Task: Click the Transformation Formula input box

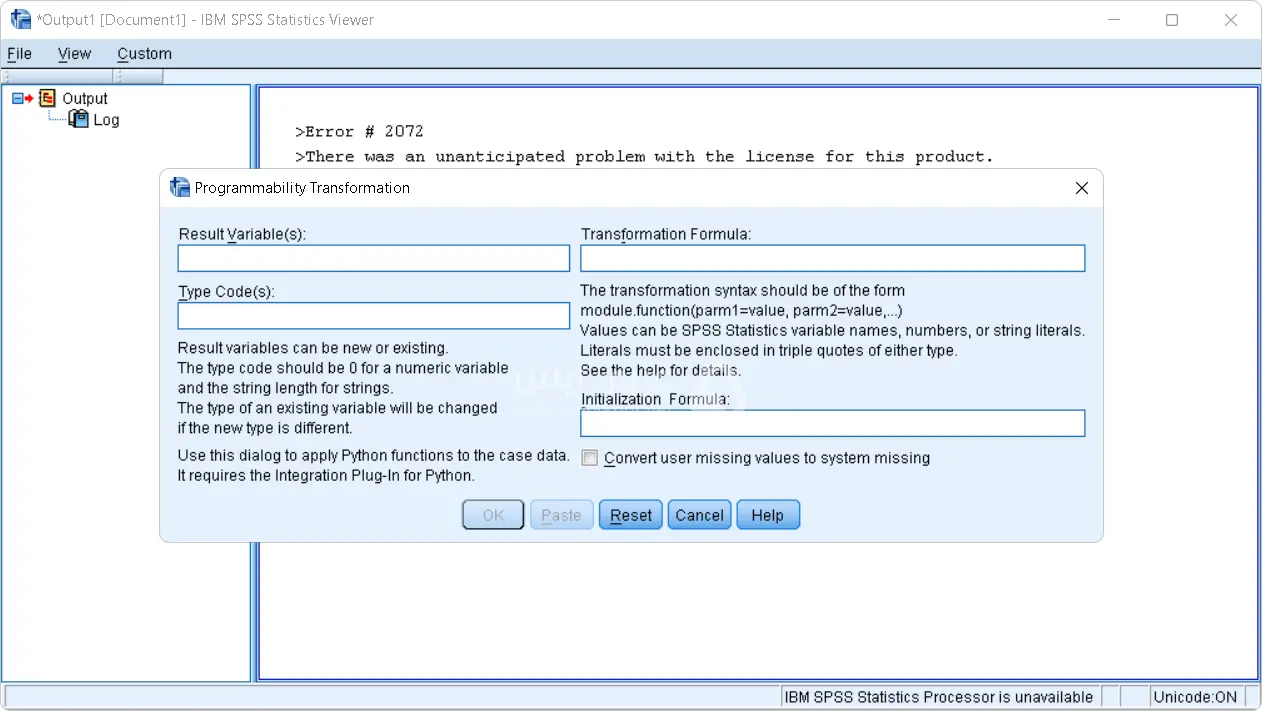Action: tap(832, 259)
